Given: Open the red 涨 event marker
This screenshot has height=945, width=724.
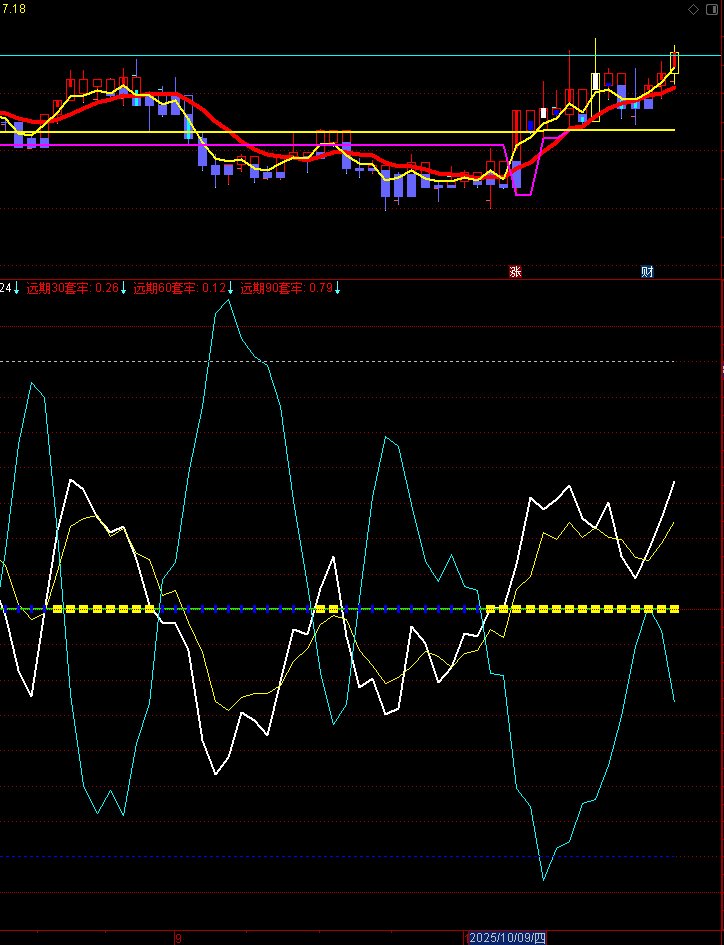Looking at the screenshot, I should 515,272.
